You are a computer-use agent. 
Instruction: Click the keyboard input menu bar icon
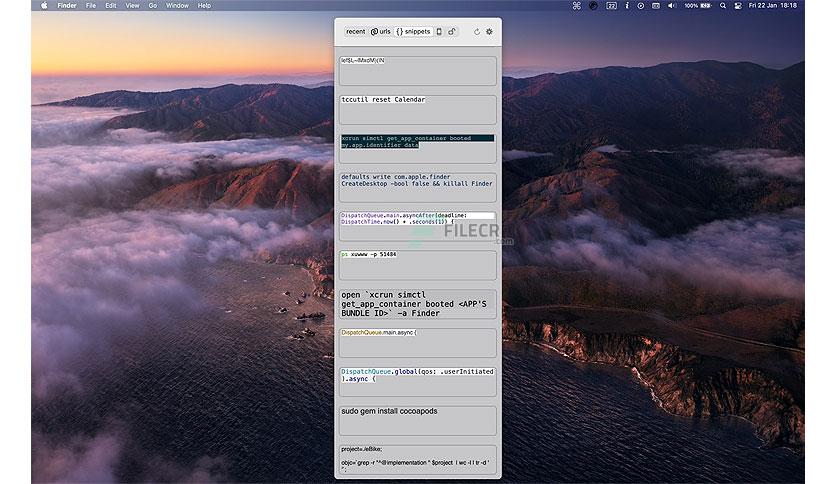pos(656,5)
